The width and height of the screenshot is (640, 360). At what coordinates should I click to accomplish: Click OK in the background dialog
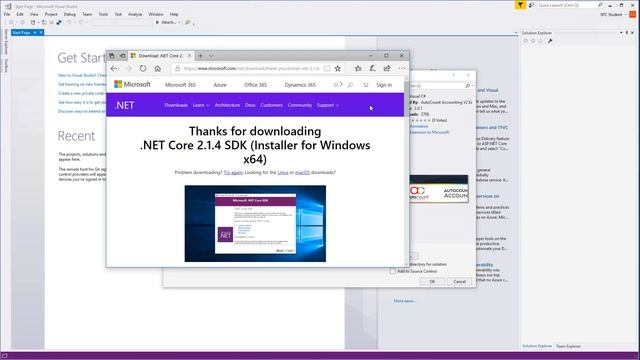tap(432, 282)
